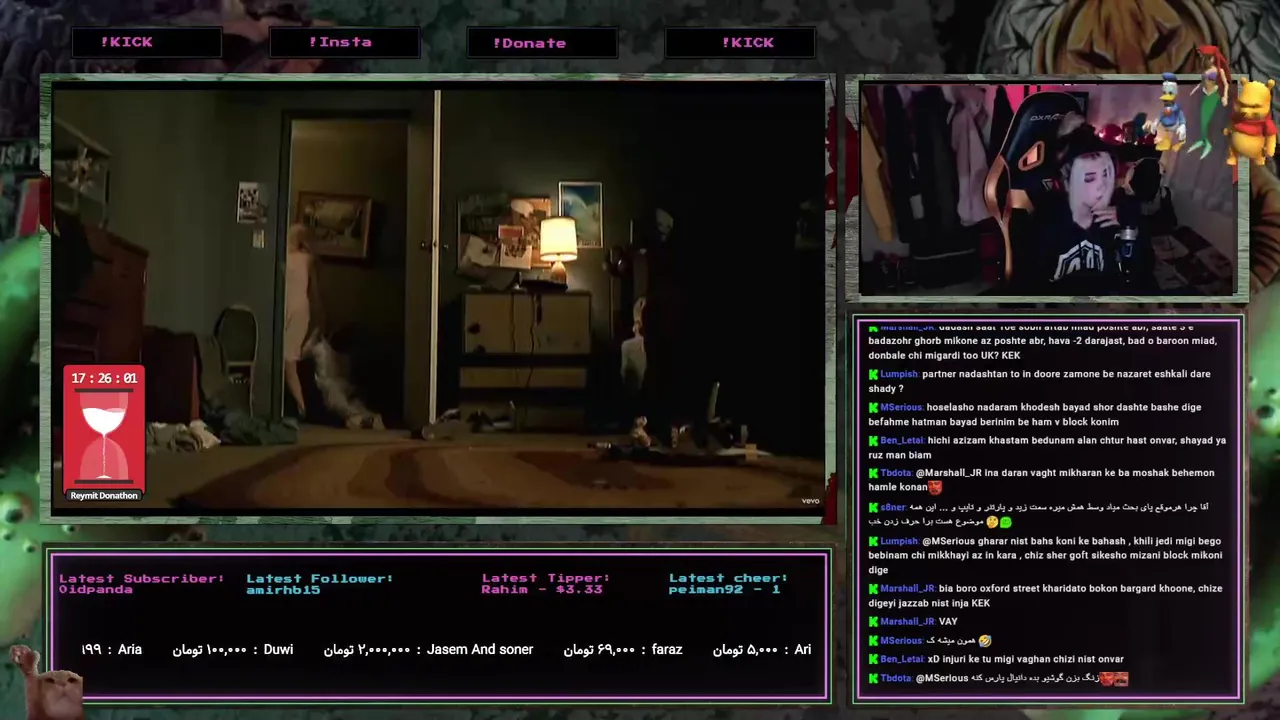Image resolution: width=1280 pixels, height=720 pixels.
Task: Click the streamer webcam feed
Action: pyautogui.click(x=1047, y=189)
